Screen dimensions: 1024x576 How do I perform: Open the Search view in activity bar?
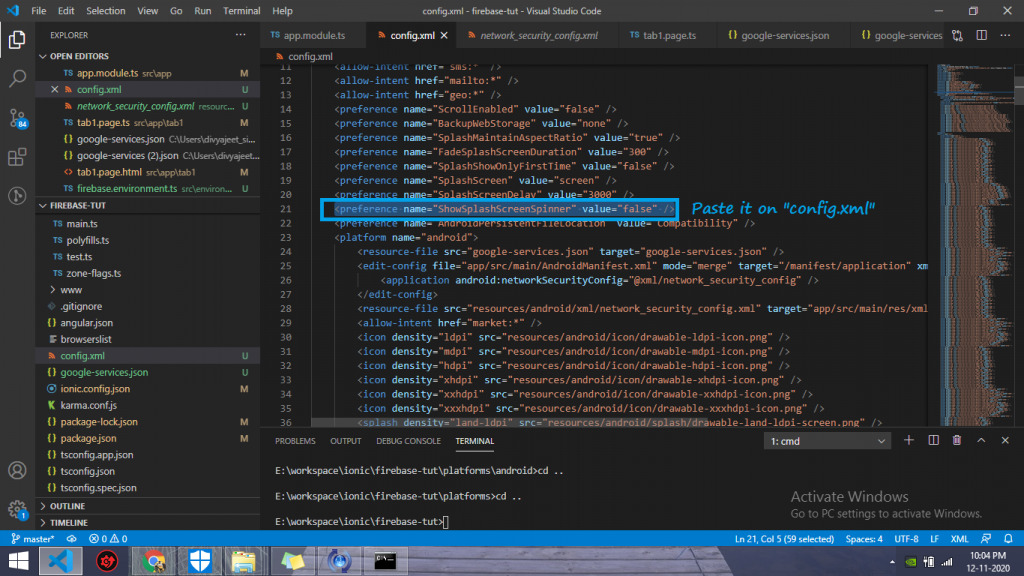17,78
